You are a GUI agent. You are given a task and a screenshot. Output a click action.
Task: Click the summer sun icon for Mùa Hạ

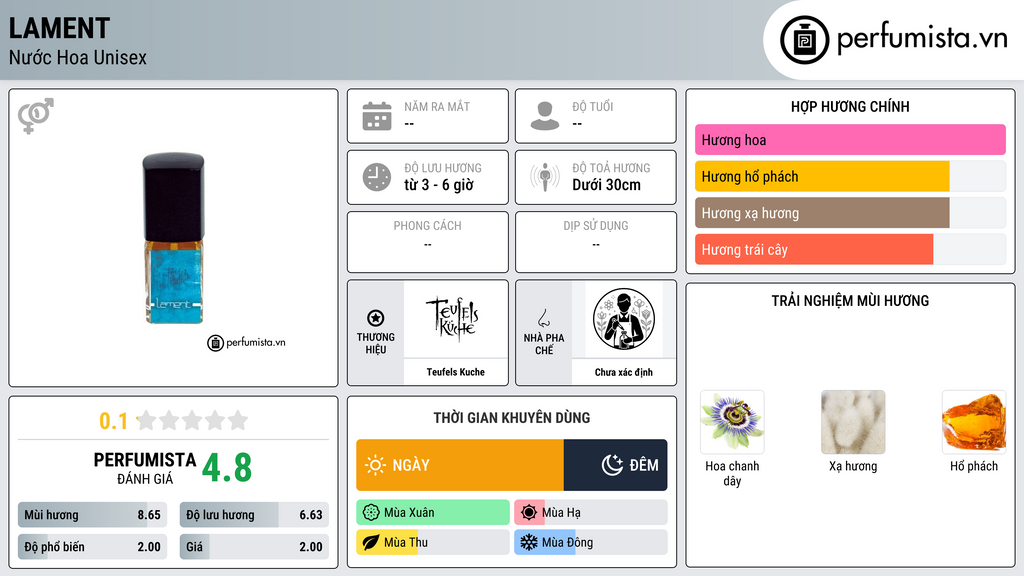529,513
